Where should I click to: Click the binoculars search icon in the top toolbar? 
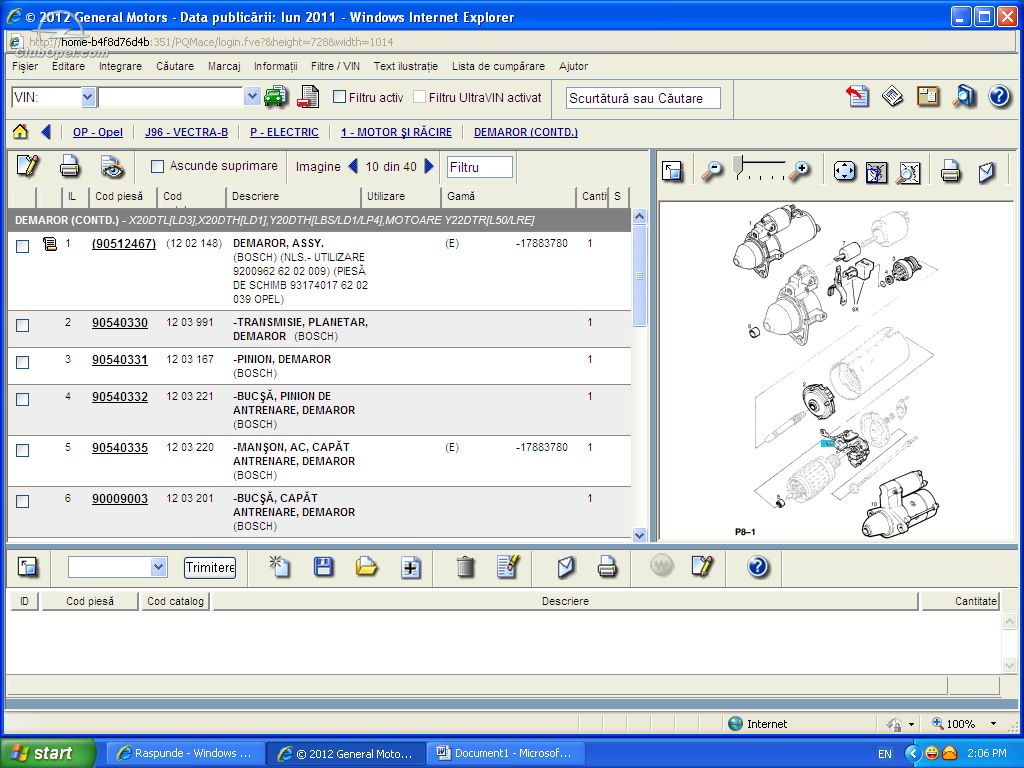(x=964, y=96)
